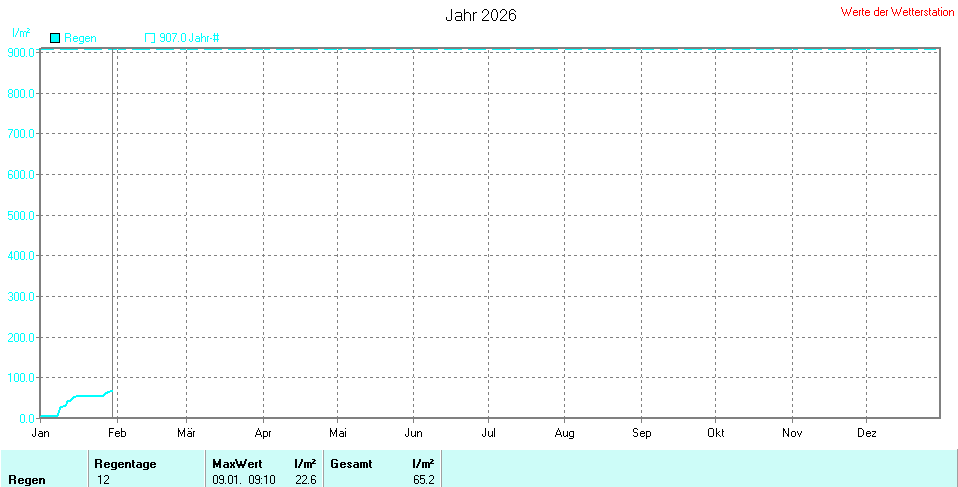Select the 65.2 total rainfall value
The width and height of the screenshot is (958, 487).
(423, 480)
